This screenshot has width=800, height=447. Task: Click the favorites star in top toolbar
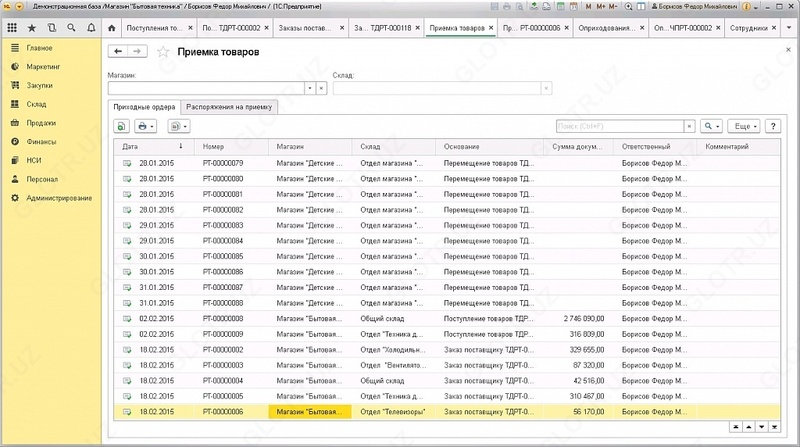[31, 29]
